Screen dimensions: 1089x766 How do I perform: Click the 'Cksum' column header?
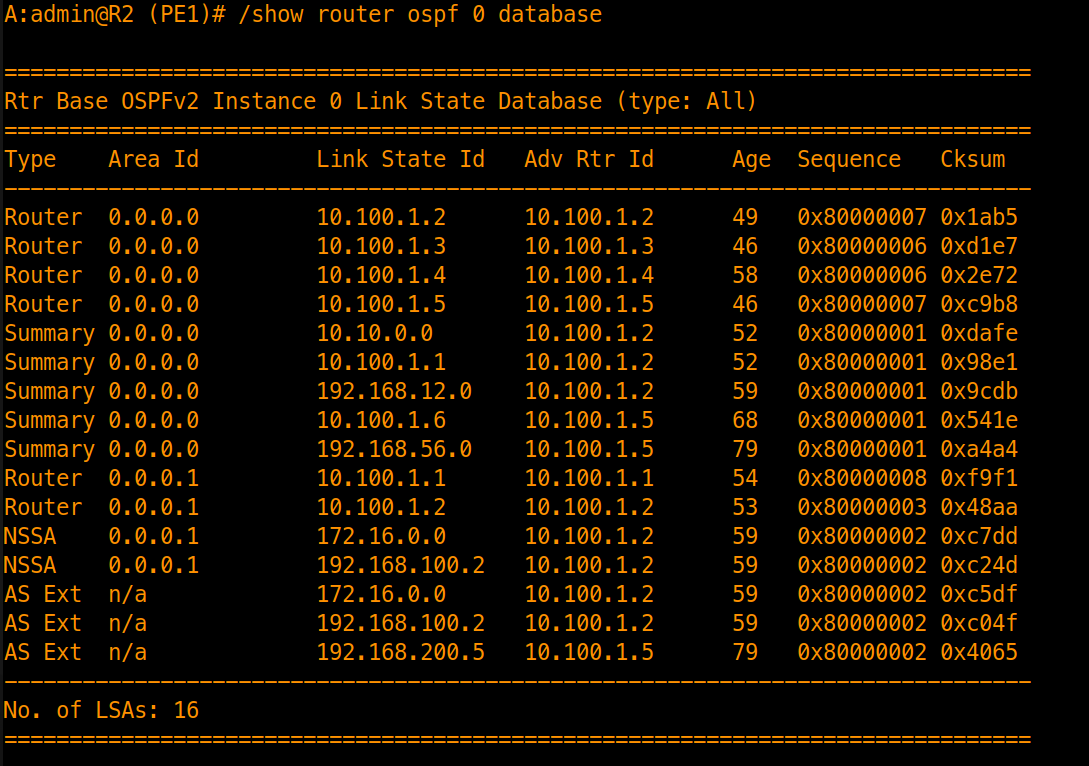972,159
